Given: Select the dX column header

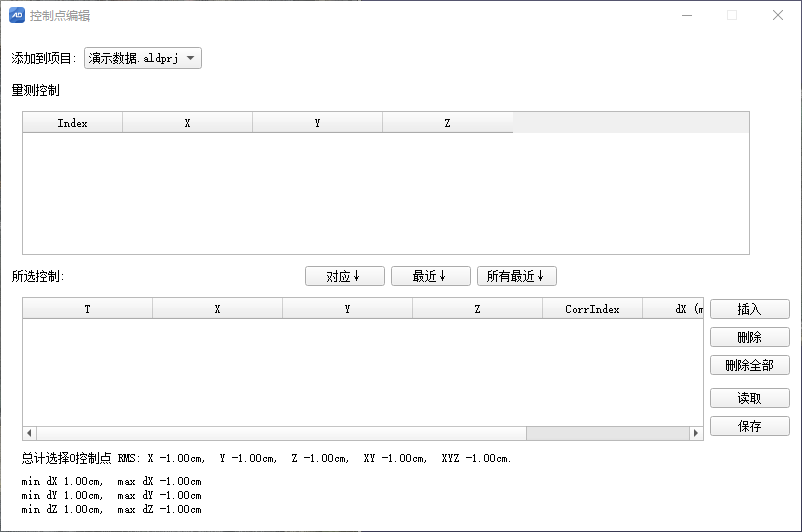Looking at the screenshot, I should click(673, 309).
